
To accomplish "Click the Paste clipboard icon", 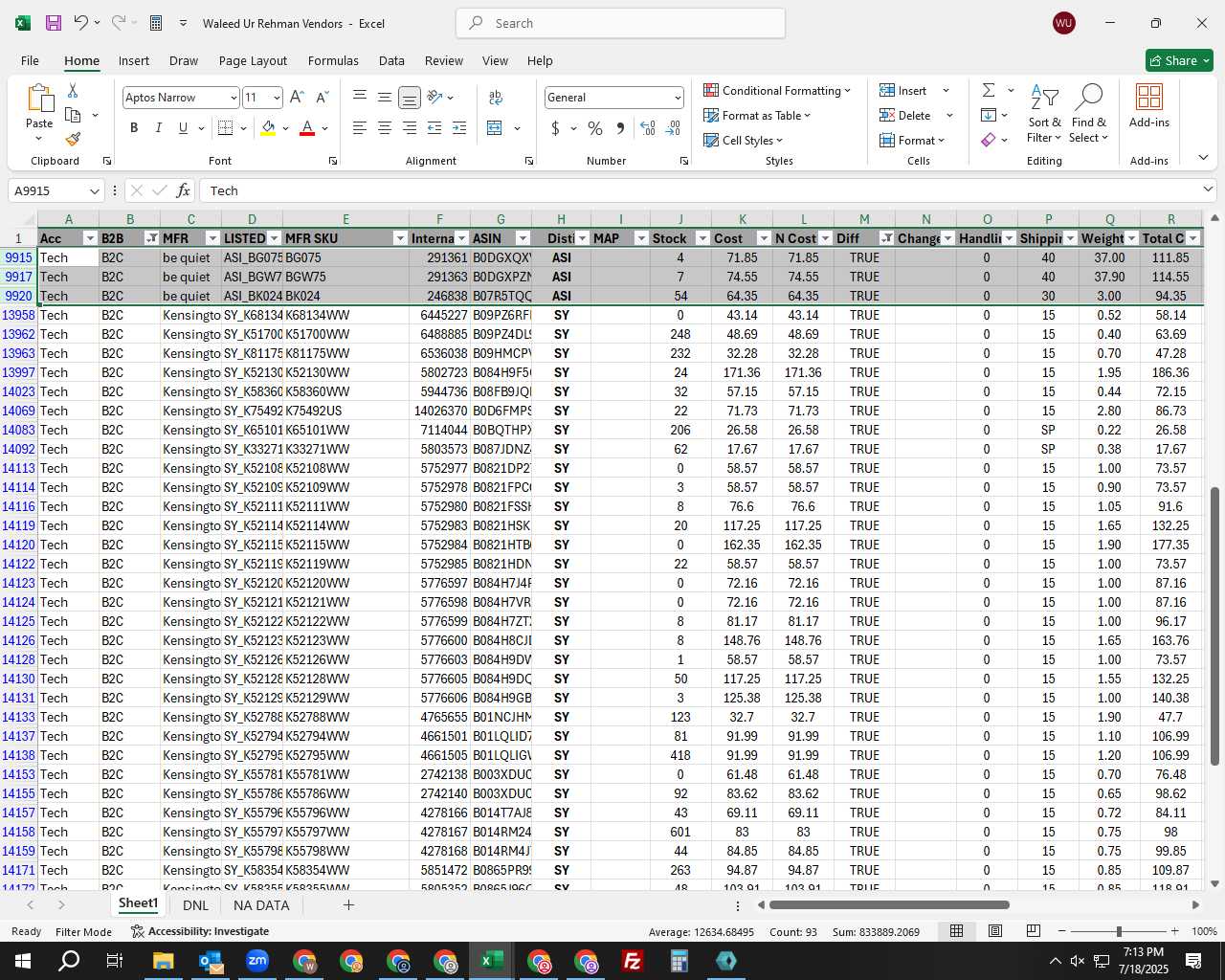I will pyautogui.click(x=39, y=99).
